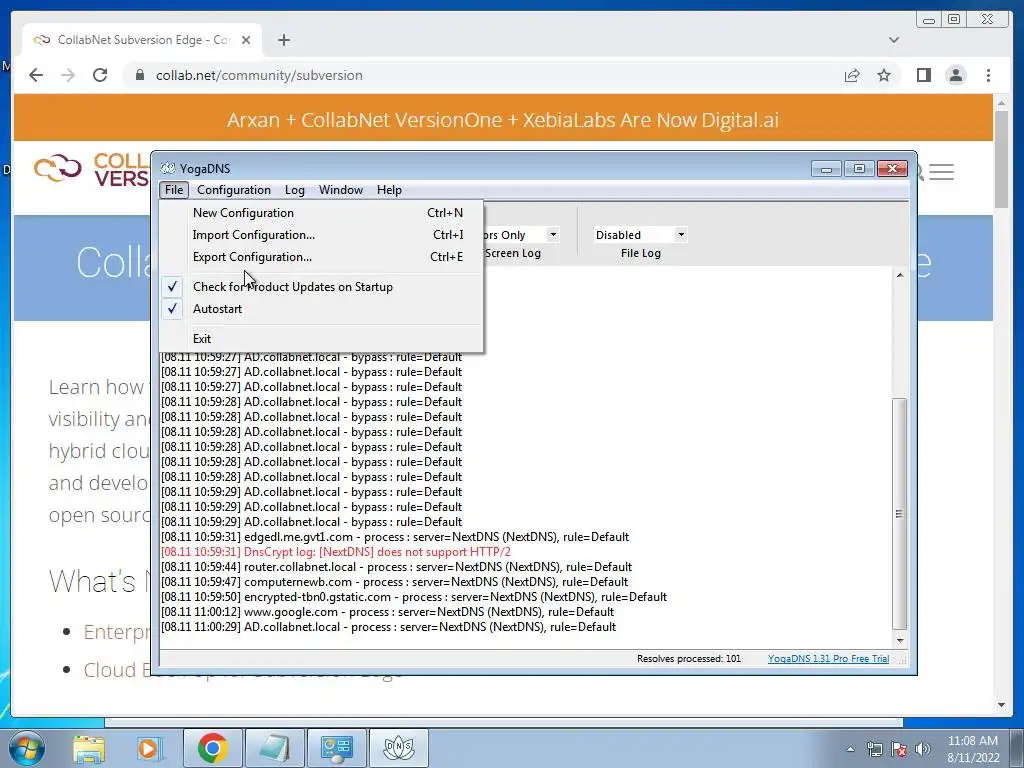This screenshot has width=1024, height=768.
Task: Open Chrome profile avatar
Action: click(x=955, y=75)
